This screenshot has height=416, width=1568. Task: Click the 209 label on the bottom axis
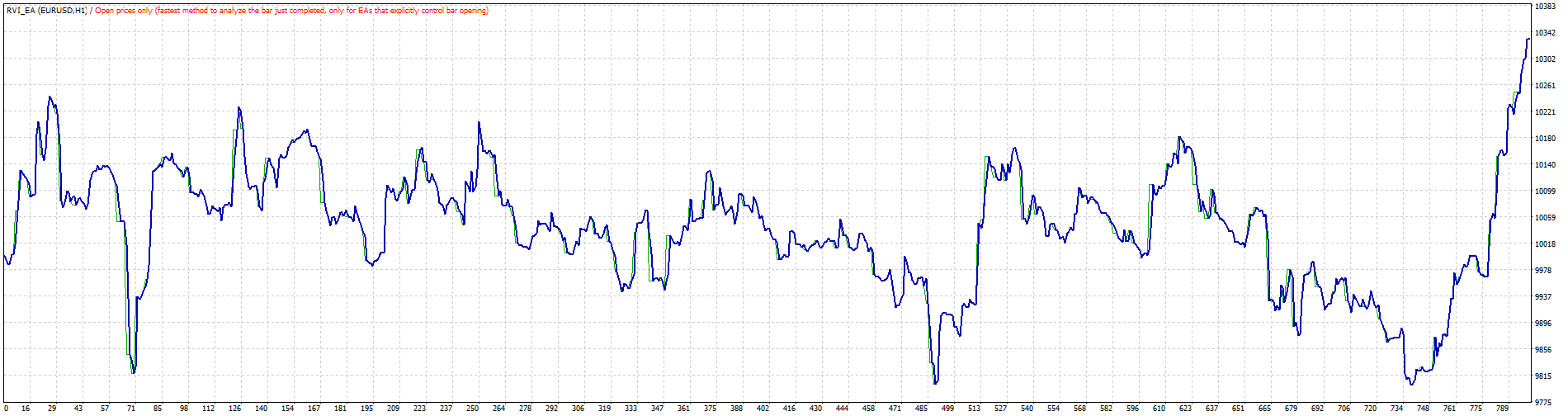pos(394,409)
